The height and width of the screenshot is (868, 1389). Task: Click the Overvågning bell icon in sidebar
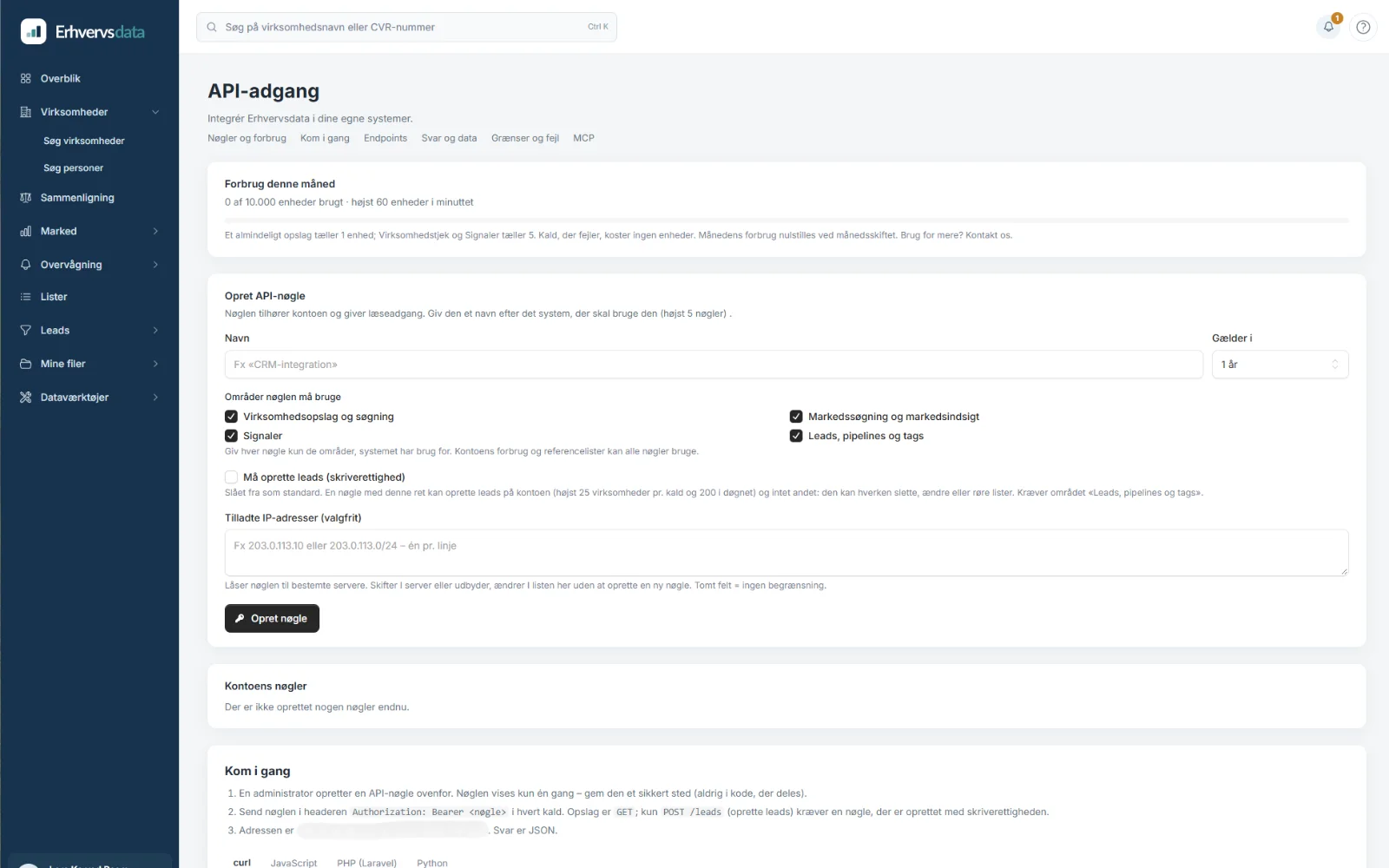point(25,265)
